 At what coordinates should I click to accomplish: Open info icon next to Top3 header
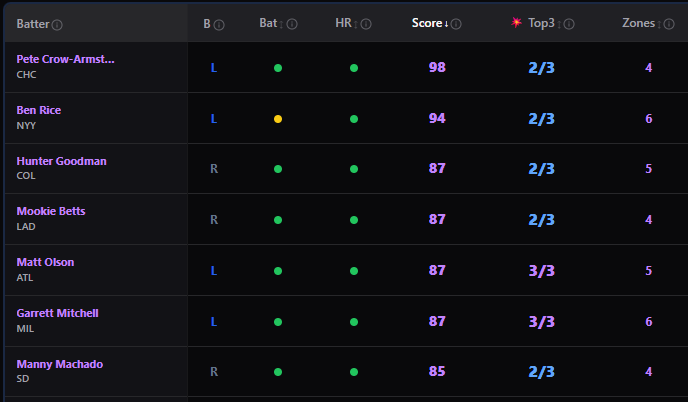[569, 24]
